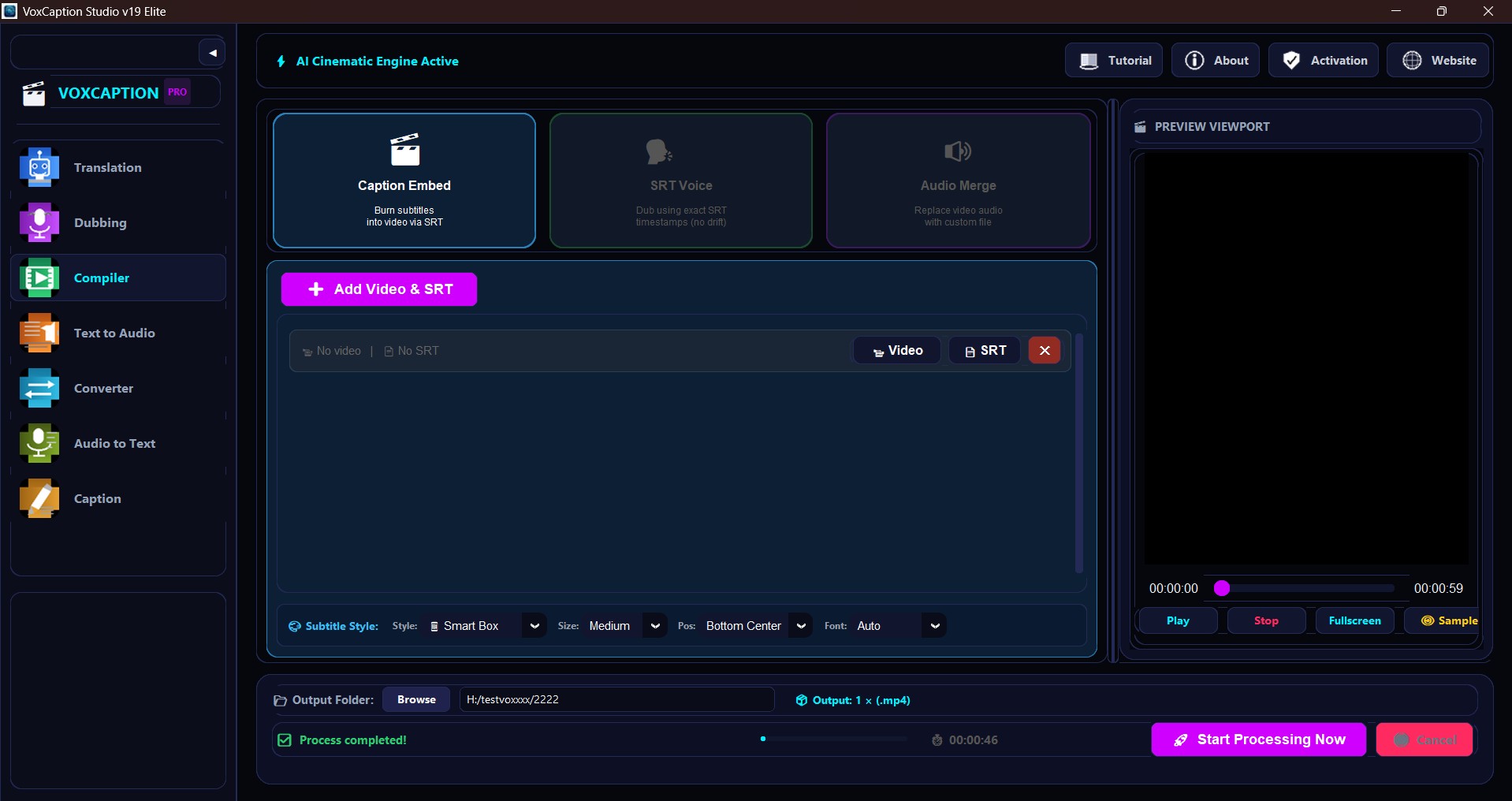Viewport: 1512px width, 801px height.
Task: Click the Translation robot icon
Action: coord(39,167)
